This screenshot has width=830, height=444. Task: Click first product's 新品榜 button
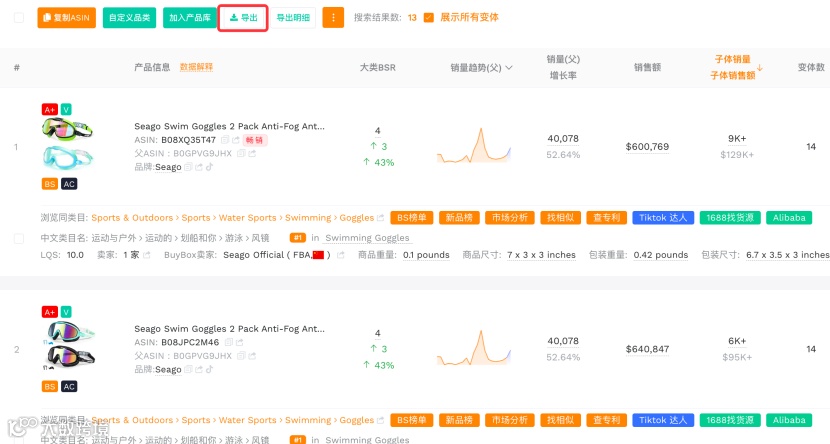coord(459,218)
